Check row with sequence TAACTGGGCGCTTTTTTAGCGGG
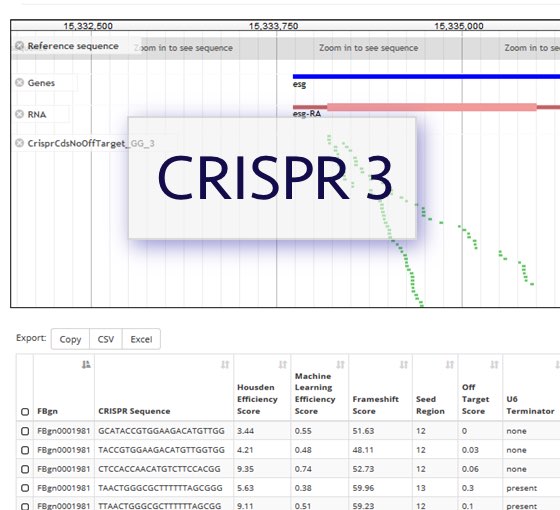The image size is (560, 510). tap(25, 488)
